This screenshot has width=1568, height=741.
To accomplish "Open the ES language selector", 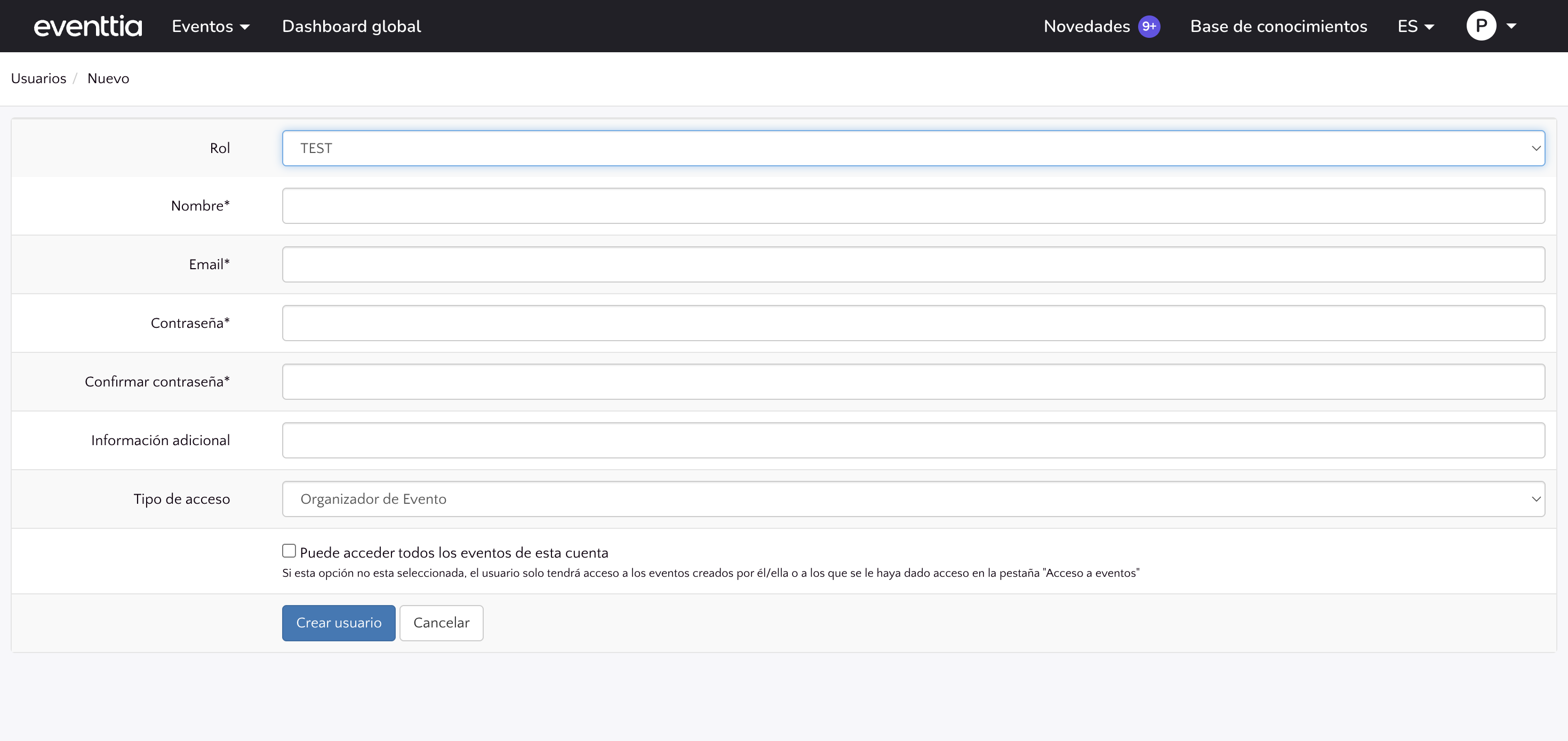I will 1415,26.
